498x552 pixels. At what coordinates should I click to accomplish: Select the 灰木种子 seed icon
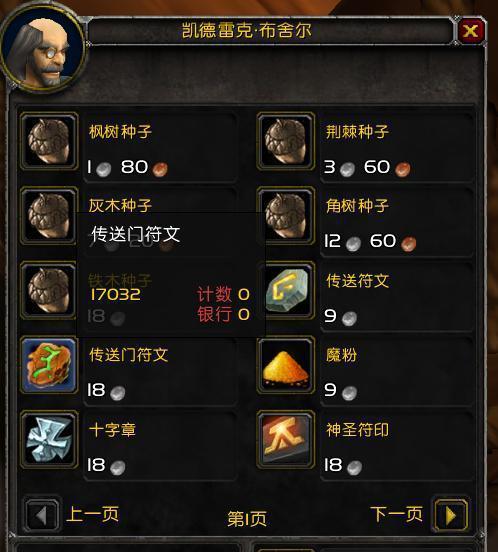pyautogui.click(x=49, y=216)
